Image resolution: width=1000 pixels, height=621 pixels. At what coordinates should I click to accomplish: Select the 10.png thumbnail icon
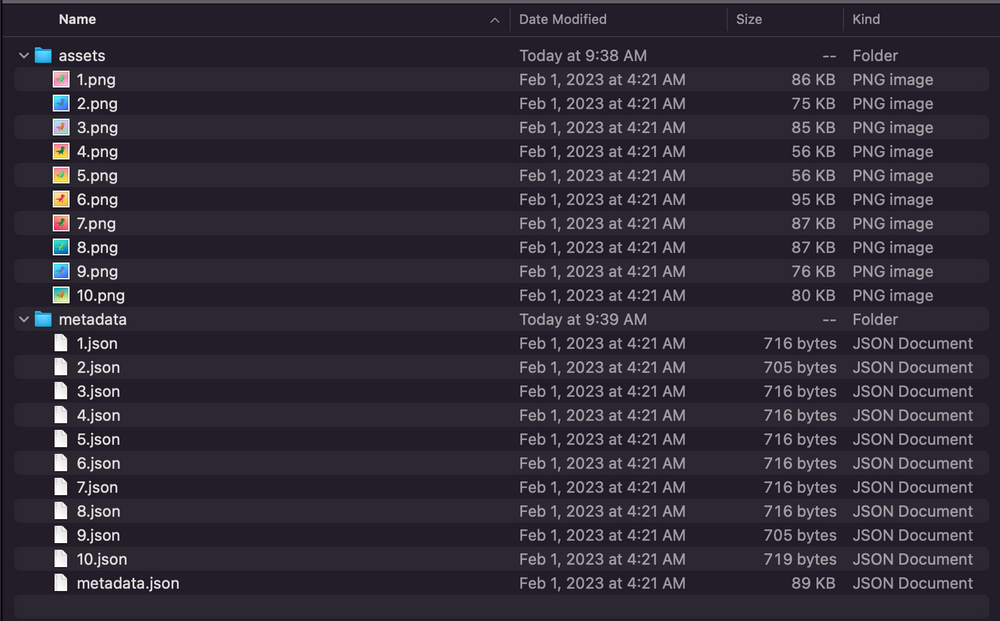pos(61,296)
